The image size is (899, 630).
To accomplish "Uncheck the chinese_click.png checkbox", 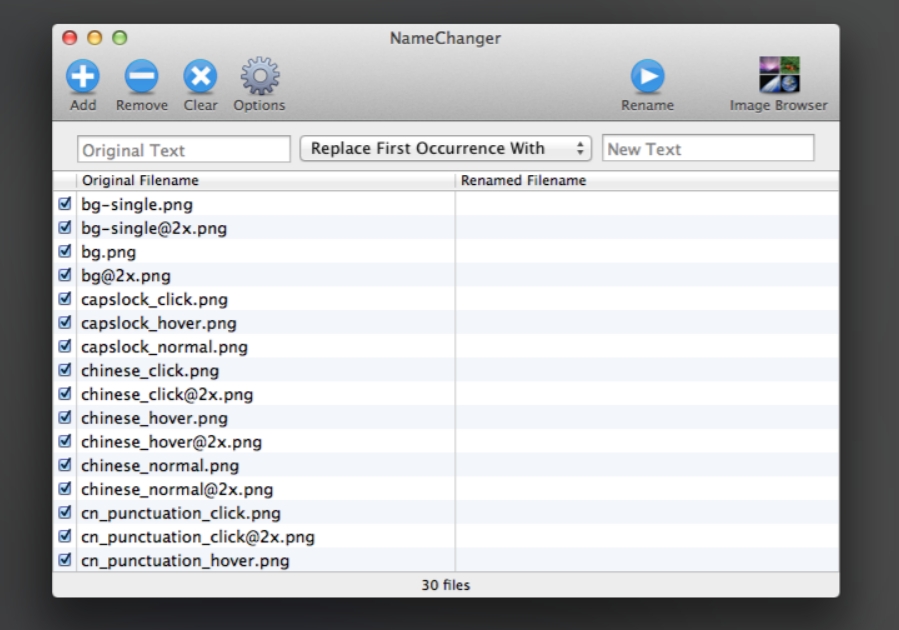I will 65,370.
